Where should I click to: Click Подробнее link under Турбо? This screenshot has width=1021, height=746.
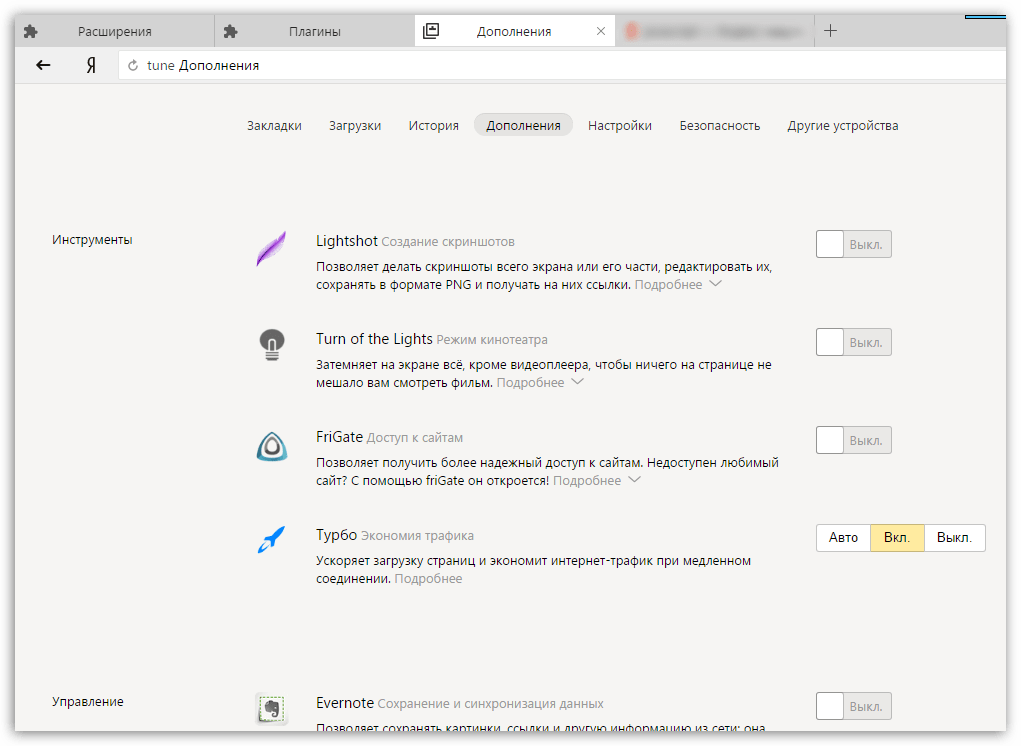[428, 579]
